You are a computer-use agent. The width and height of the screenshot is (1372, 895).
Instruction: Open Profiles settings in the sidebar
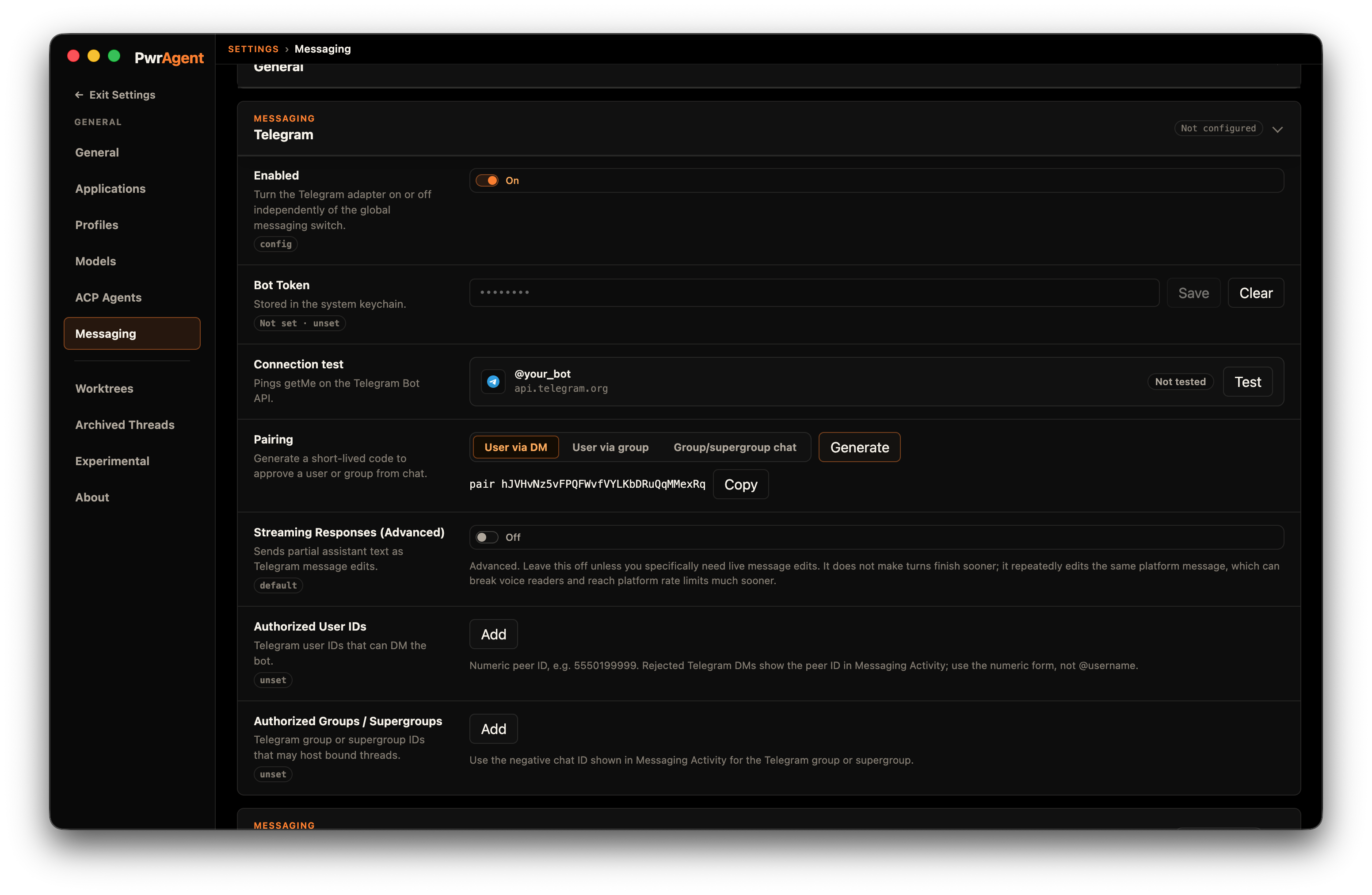(x=132, y=225)
